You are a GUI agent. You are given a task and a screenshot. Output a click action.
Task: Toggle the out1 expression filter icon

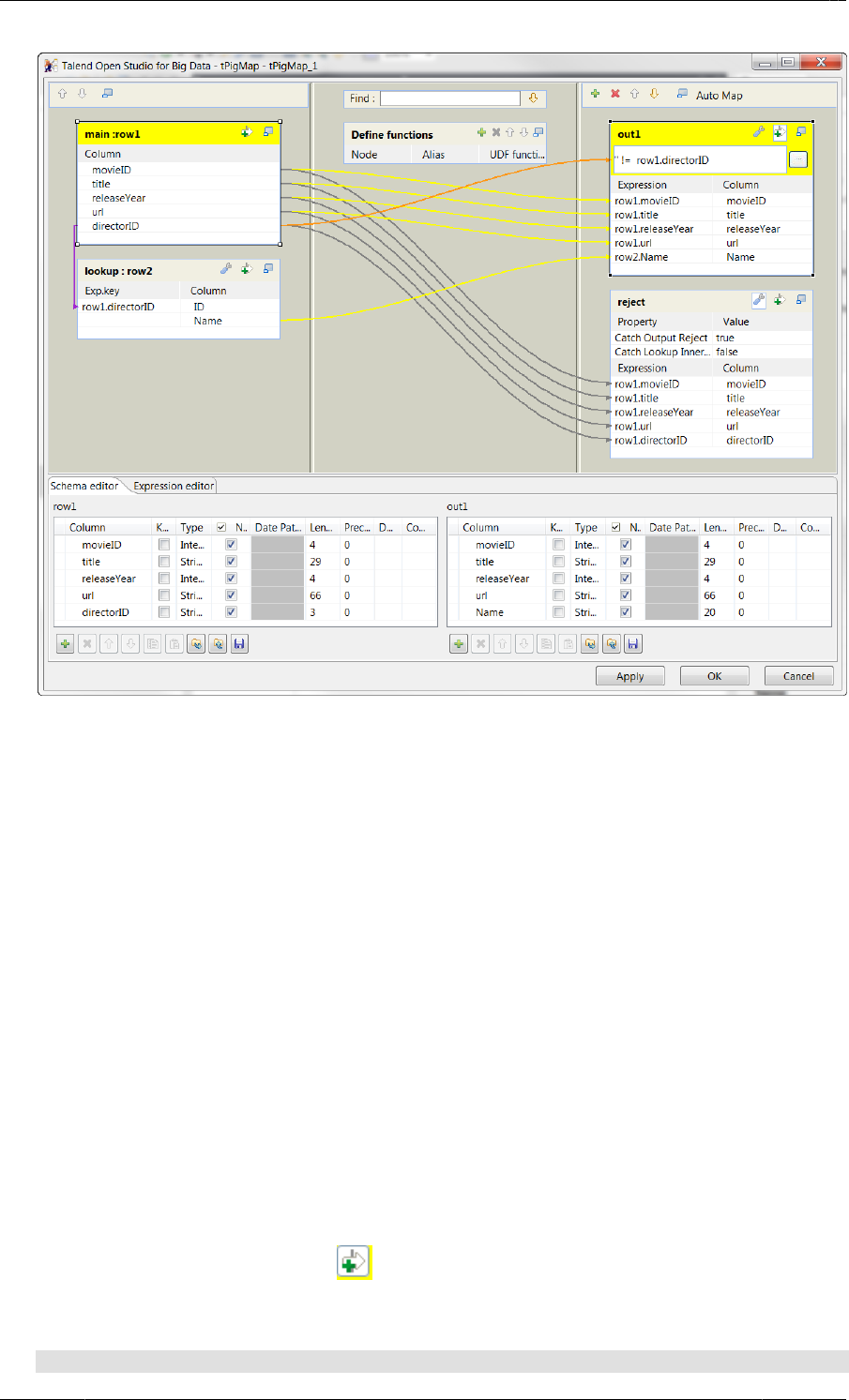[x=780, y=133]
